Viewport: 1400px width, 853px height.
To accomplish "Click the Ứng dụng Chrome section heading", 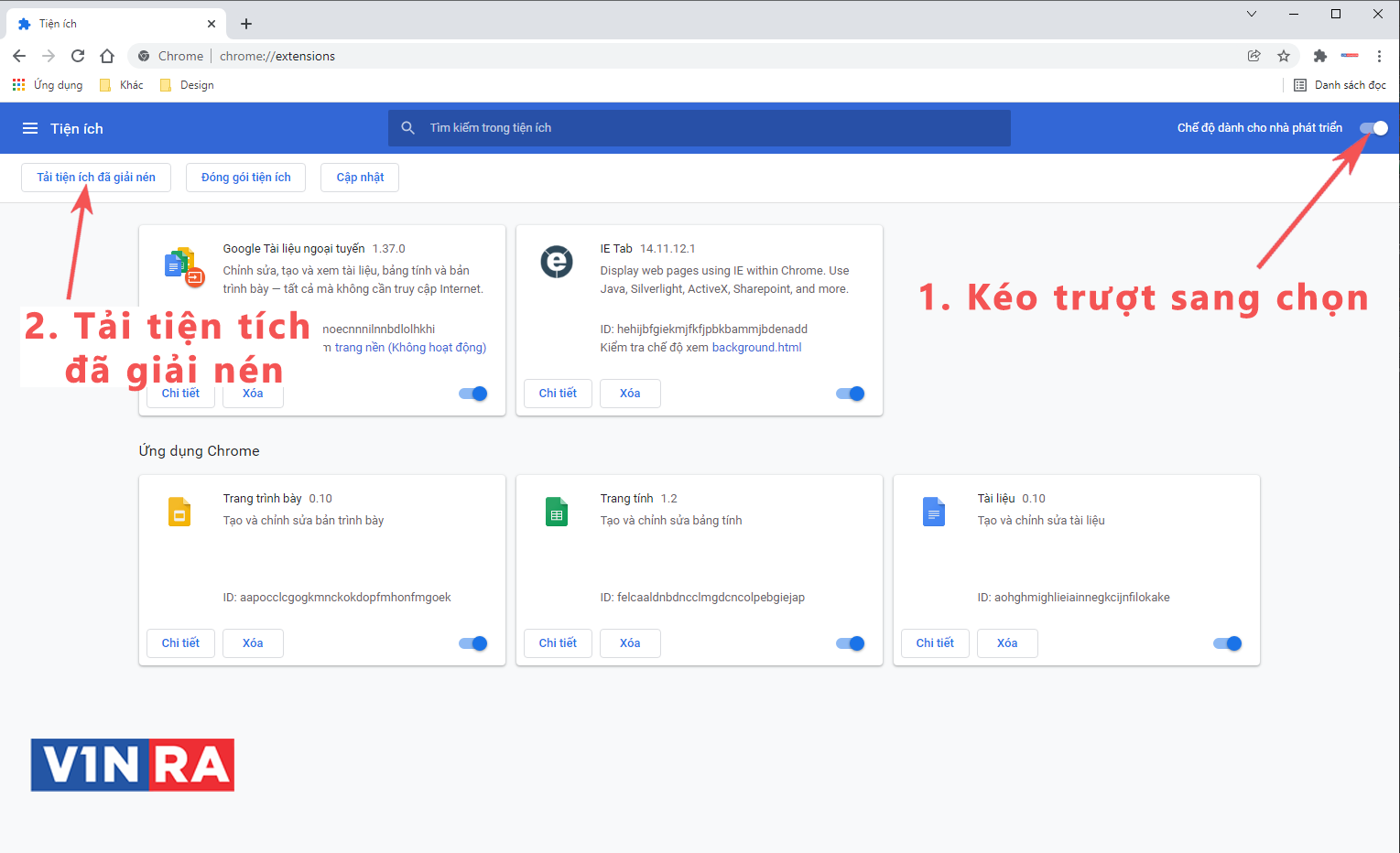I will 199,451.
